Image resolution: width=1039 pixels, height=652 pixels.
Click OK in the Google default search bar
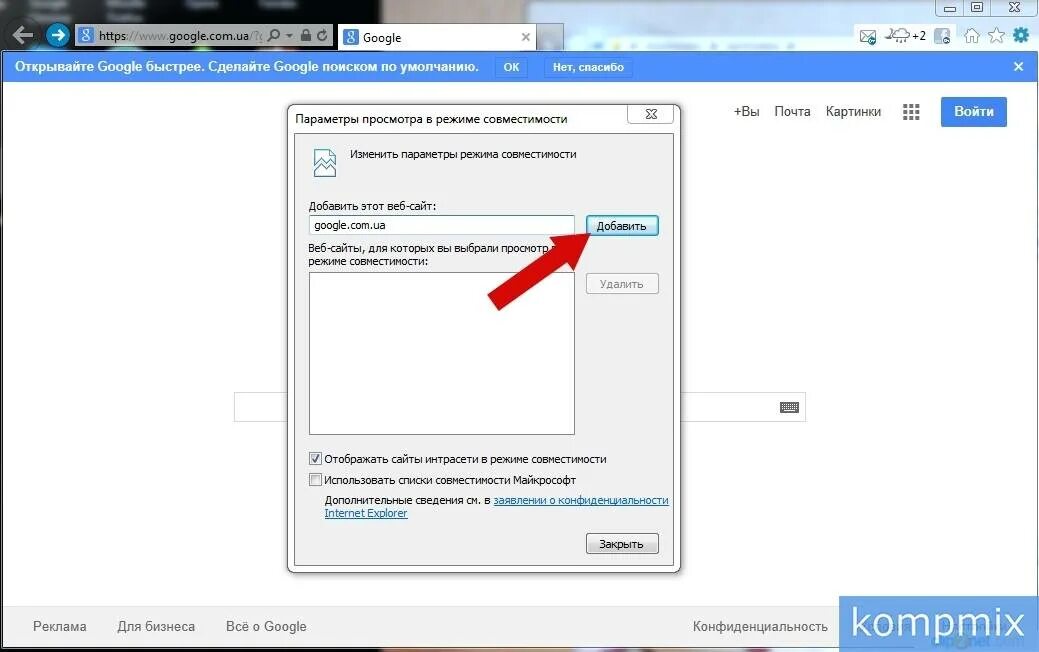[x=511, y=67]
